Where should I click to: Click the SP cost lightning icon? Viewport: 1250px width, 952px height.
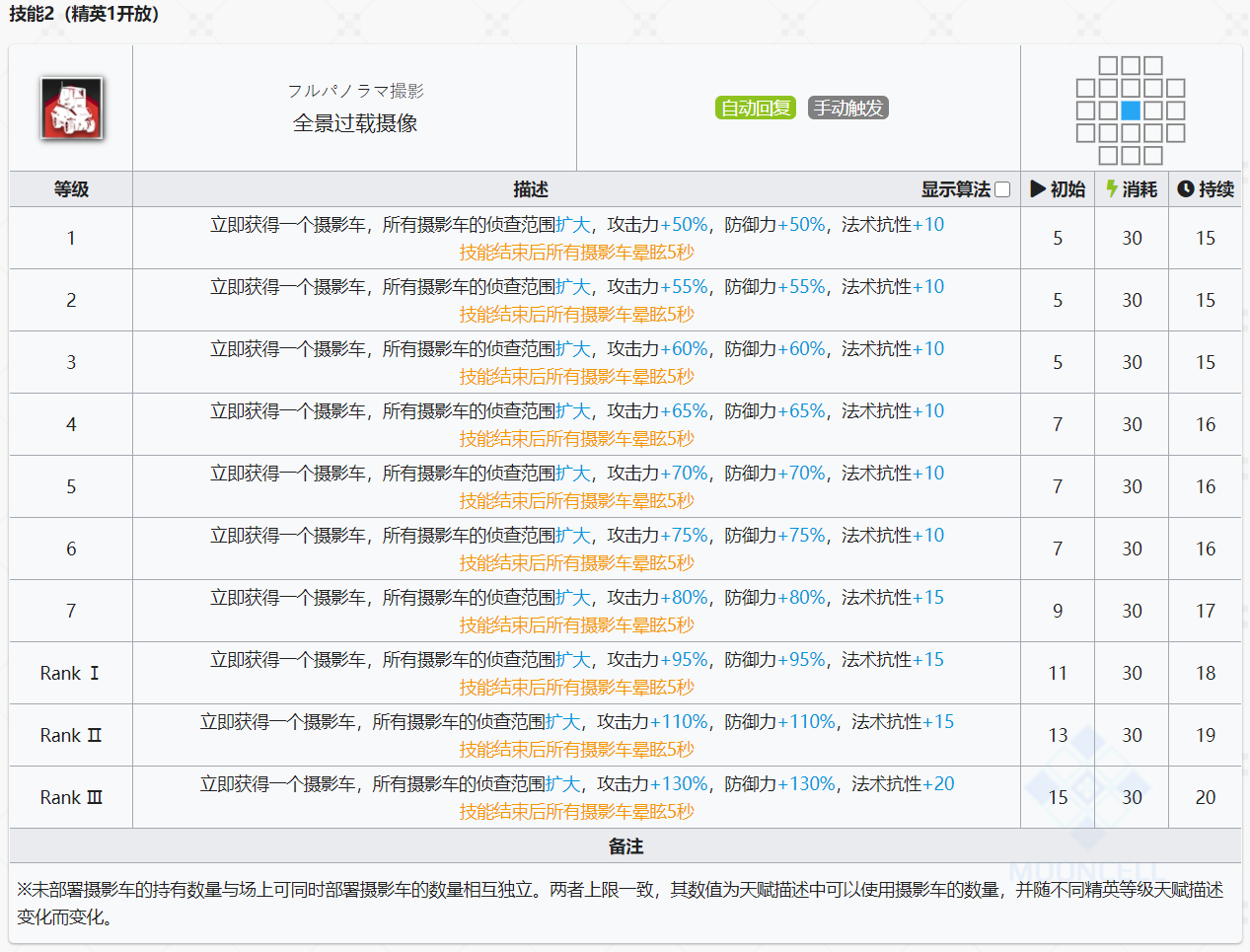tap(1112, 188)
